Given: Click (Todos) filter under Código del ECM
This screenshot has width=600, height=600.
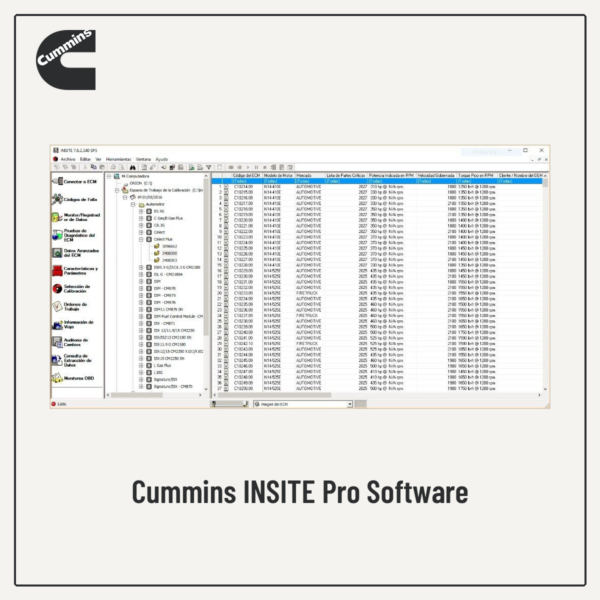Looking at the screenshot, I should pos(246,181).
